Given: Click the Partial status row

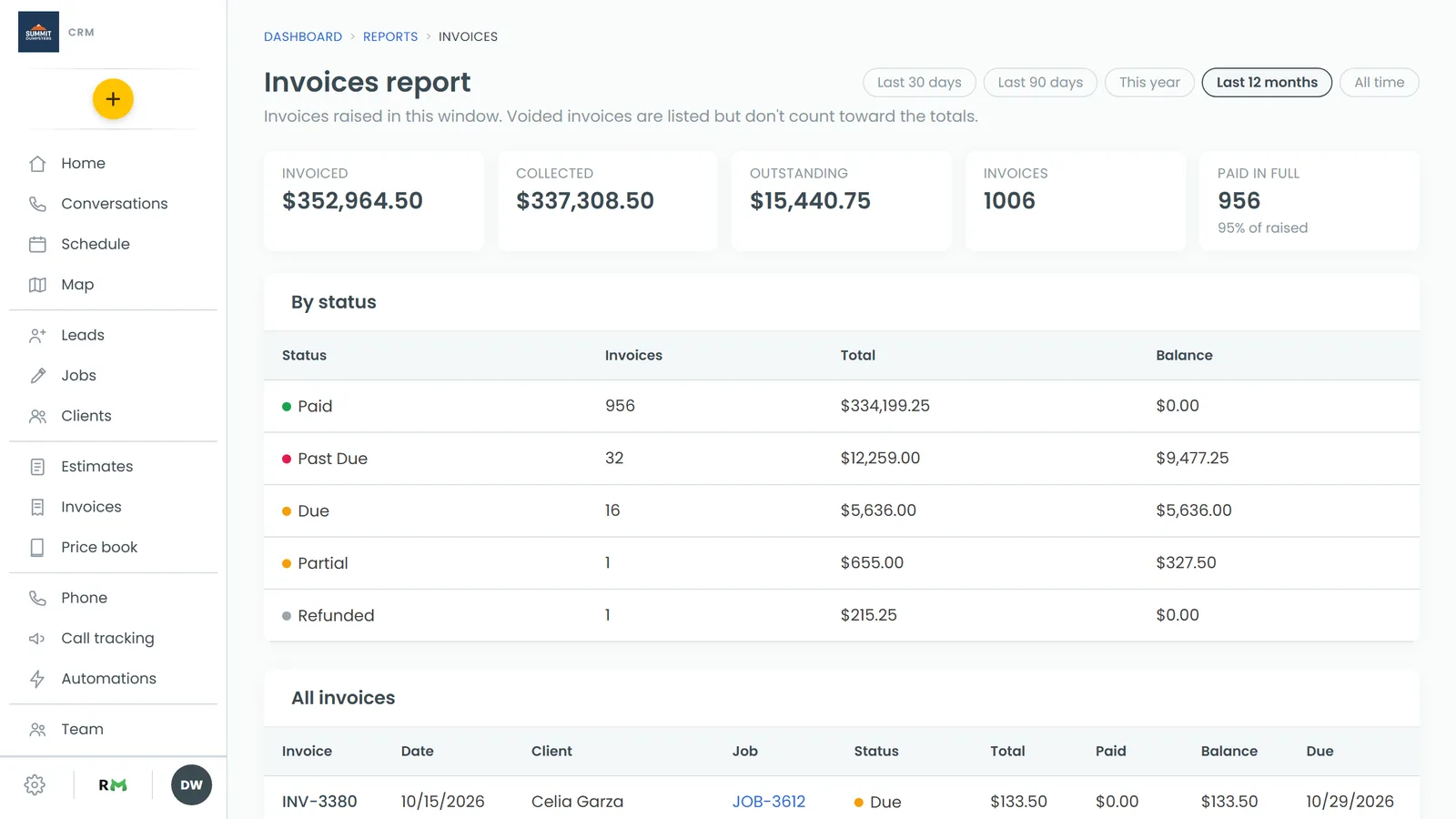Looking at the screenshot, I should point(842,563).
